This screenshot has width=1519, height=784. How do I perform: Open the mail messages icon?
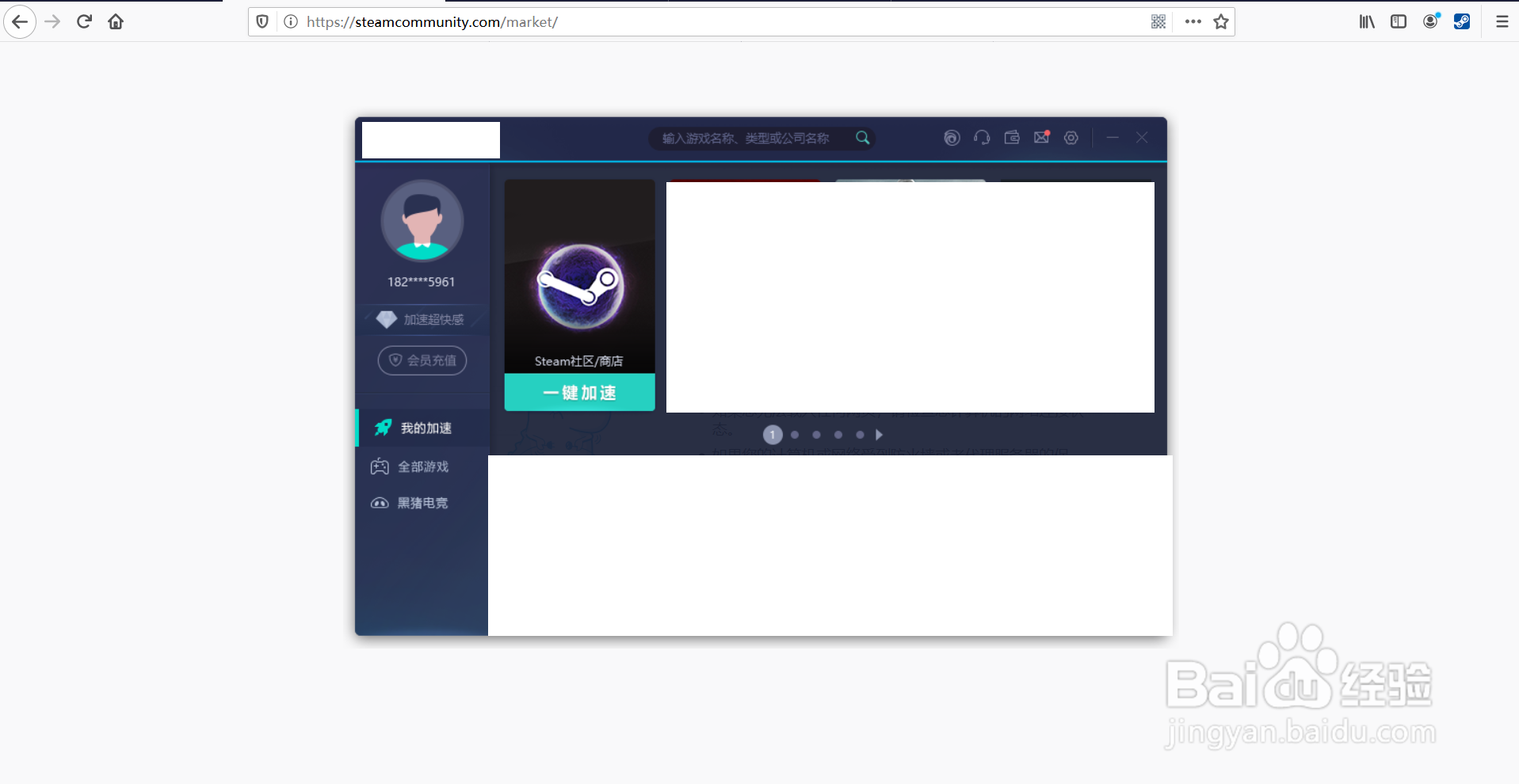pos(1042,137)
